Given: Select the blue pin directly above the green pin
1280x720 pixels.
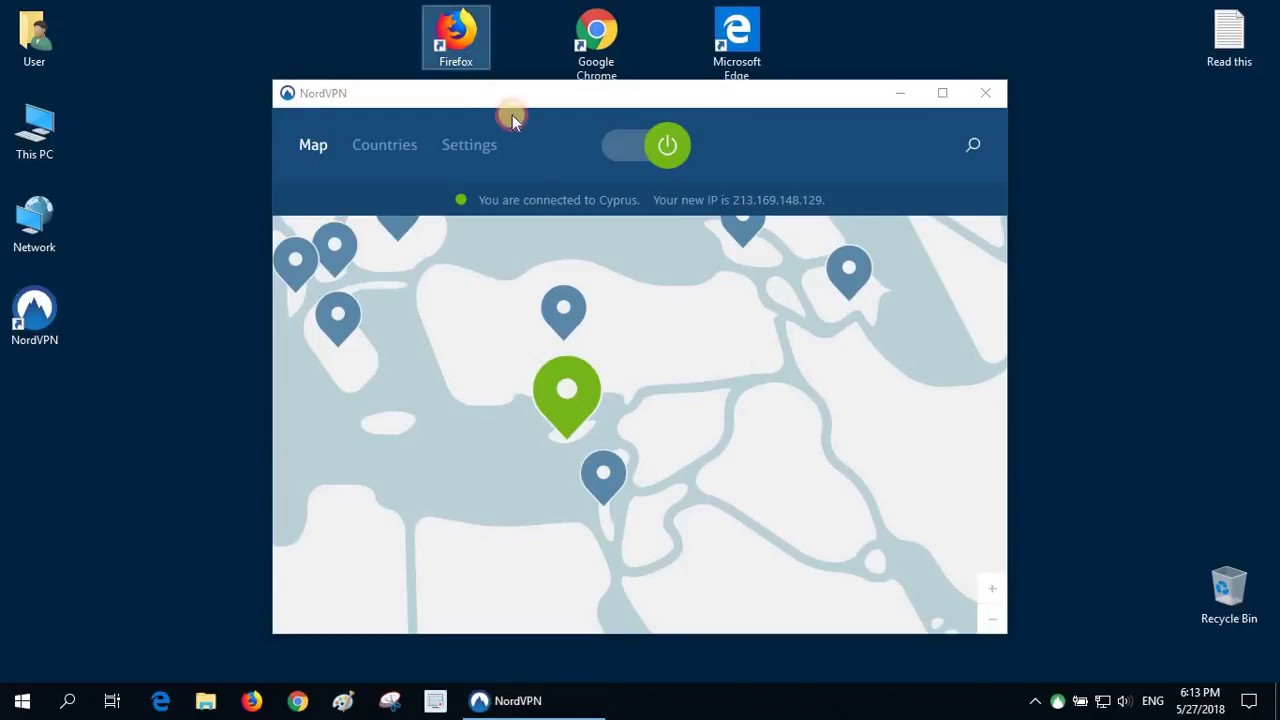Looking at the screenshot, I should click(563, 312).
